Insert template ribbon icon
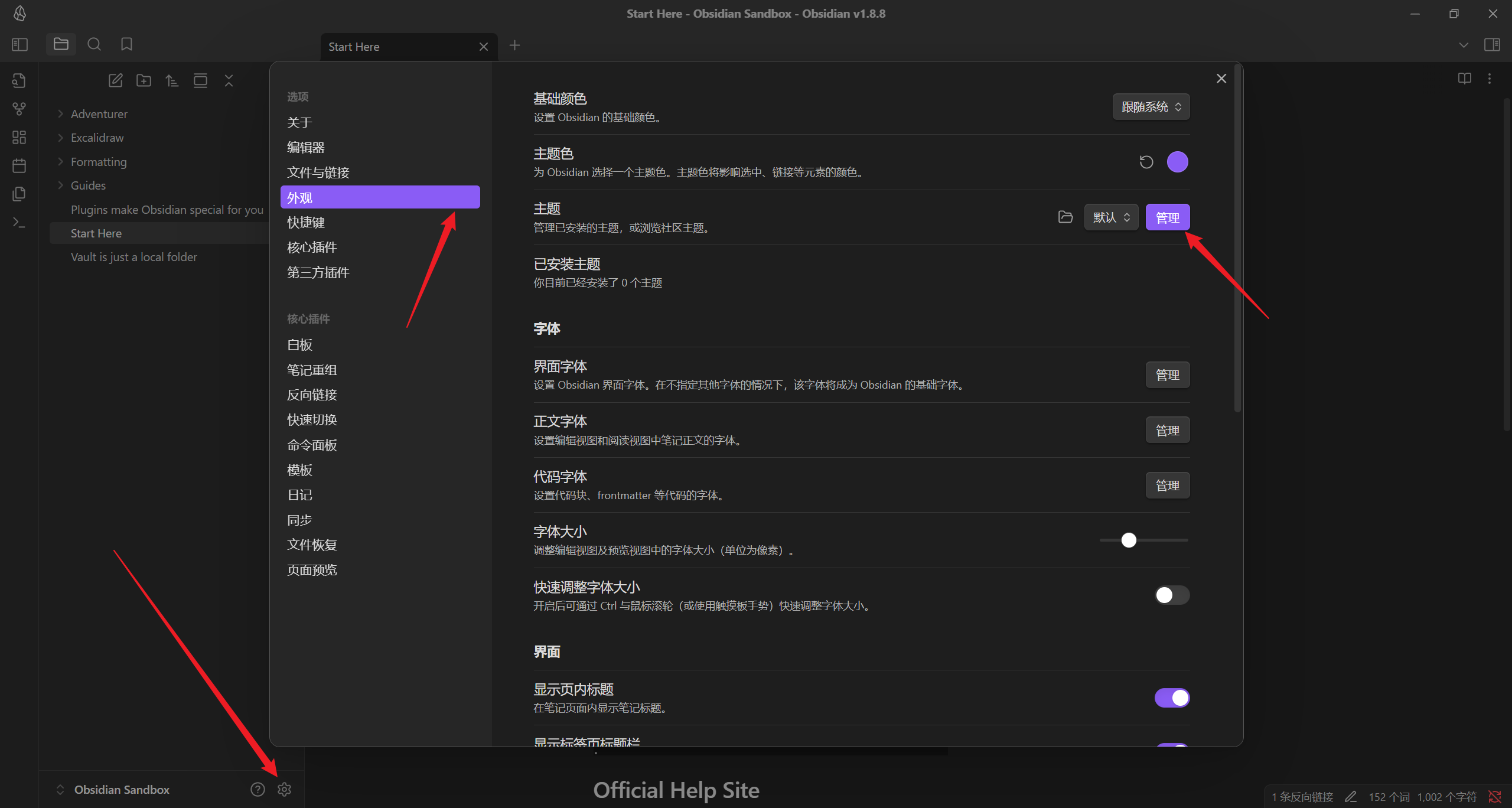Viewport: 1512px width, 808px height. click(19, 194)
